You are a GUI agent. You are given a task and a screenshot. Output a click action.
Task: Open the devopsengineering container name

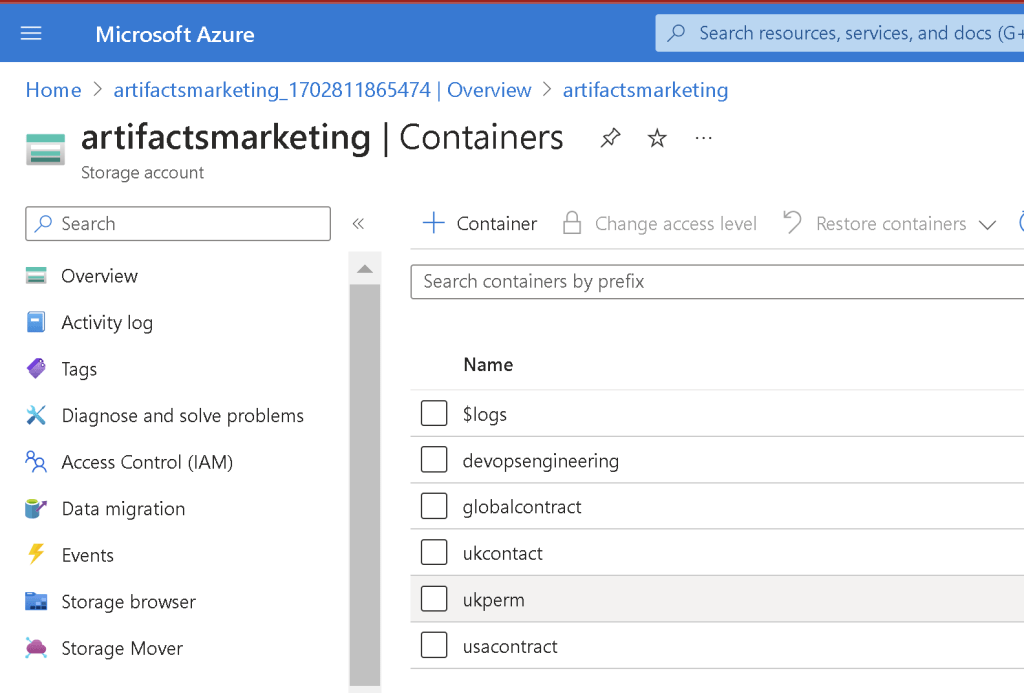pyautogui.click(x=541, y=461)
